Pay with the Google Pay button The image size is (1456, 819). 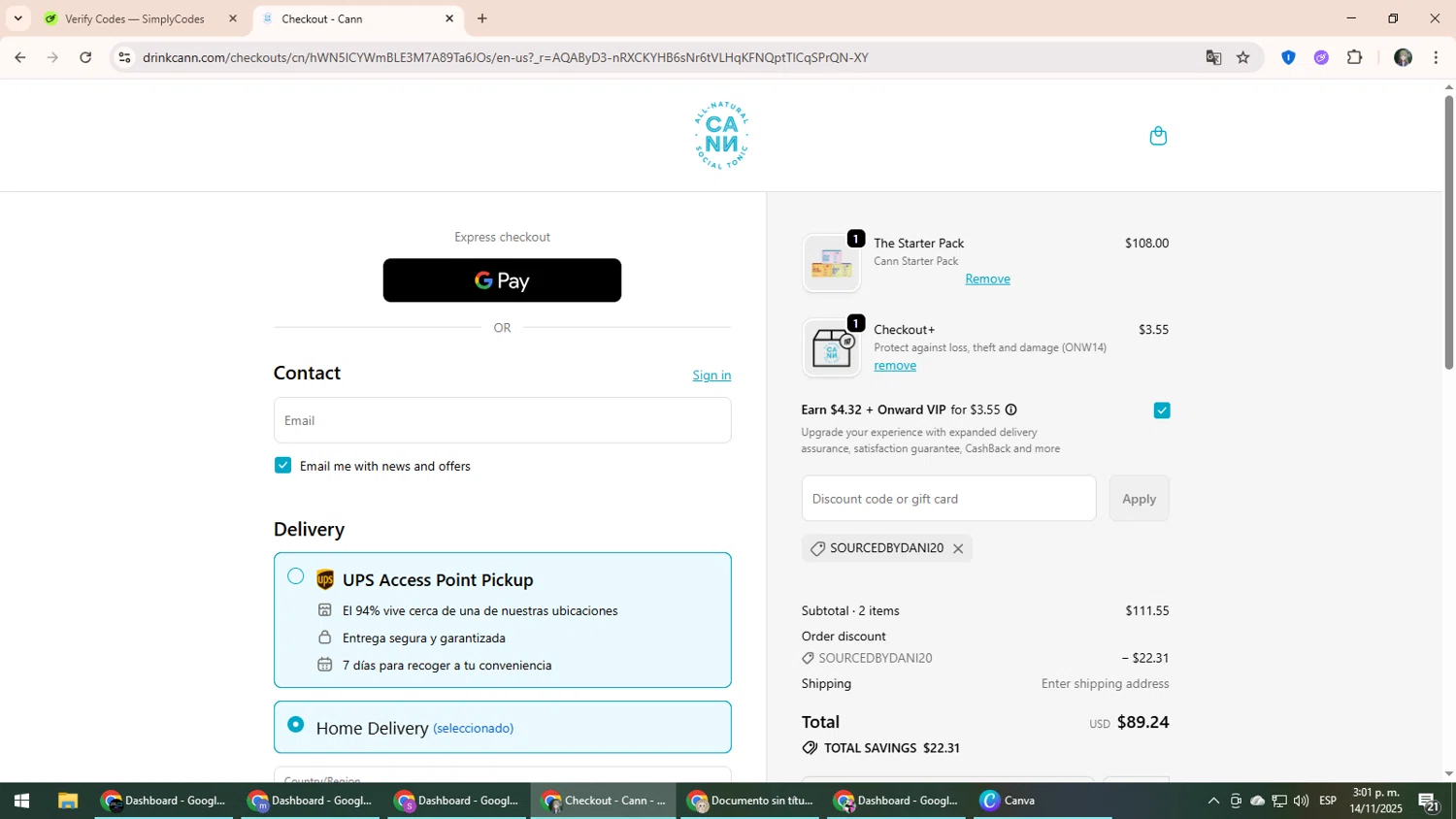[502, 280]
